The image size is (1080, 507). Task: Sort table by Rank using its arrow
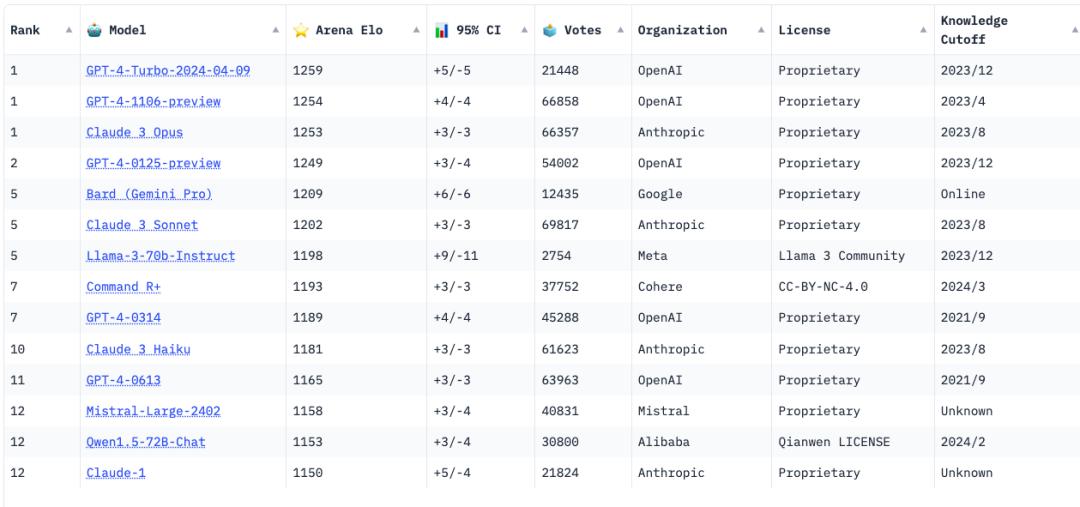[69, 30]
